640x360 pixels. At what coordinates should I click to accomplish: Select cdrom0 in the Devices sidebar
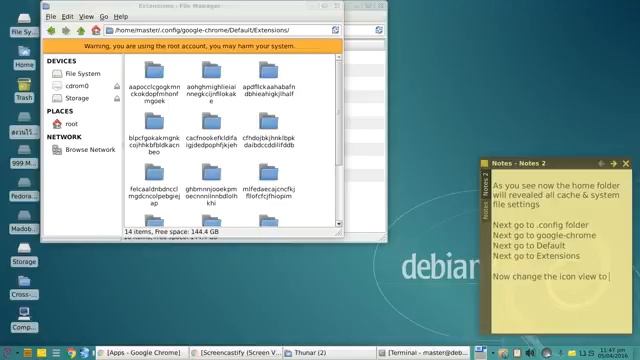tap(77, 86)
